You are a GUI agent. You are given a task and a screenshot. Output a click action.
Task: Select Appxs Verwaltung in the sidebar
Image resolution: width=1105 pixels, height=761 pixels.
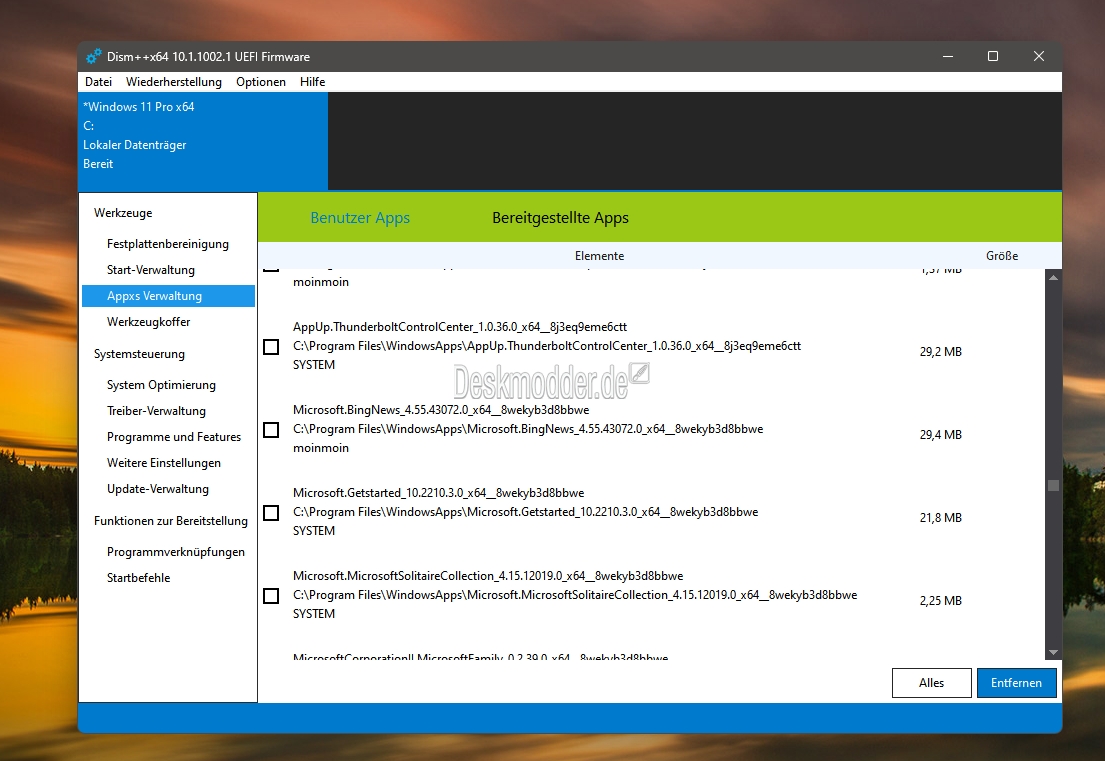168,296
